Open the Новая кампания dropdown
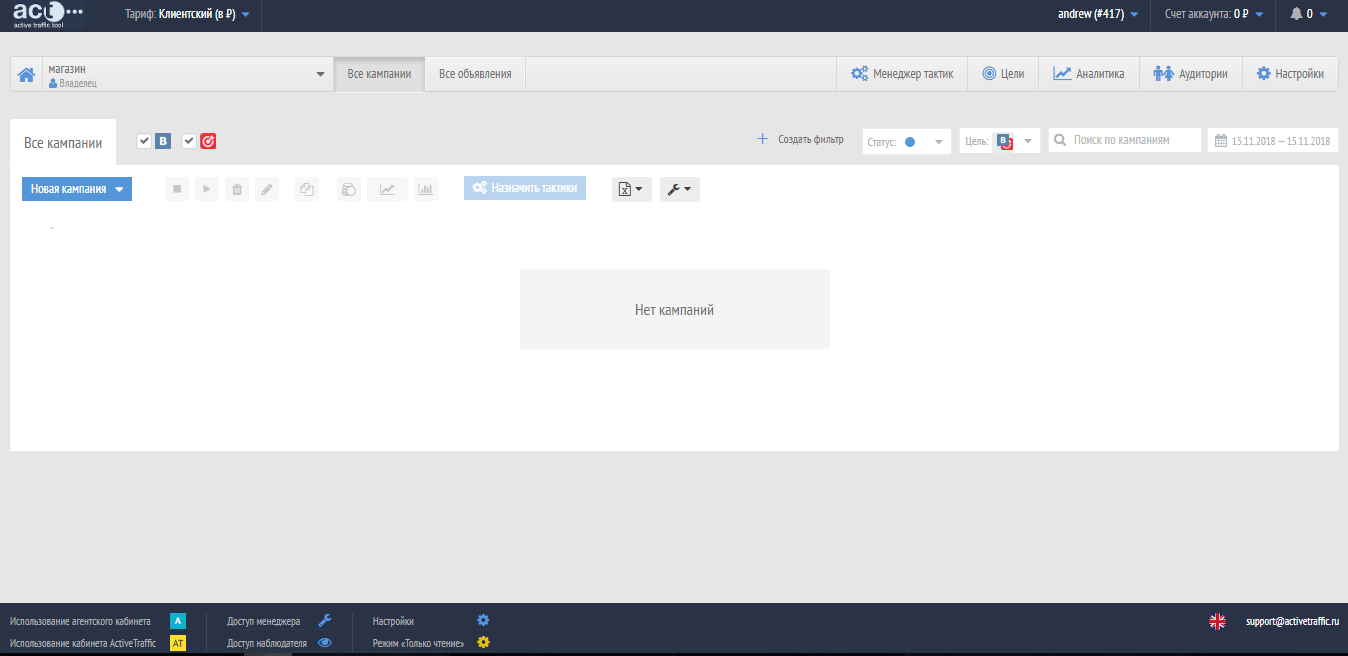 [x=77, y=189]
